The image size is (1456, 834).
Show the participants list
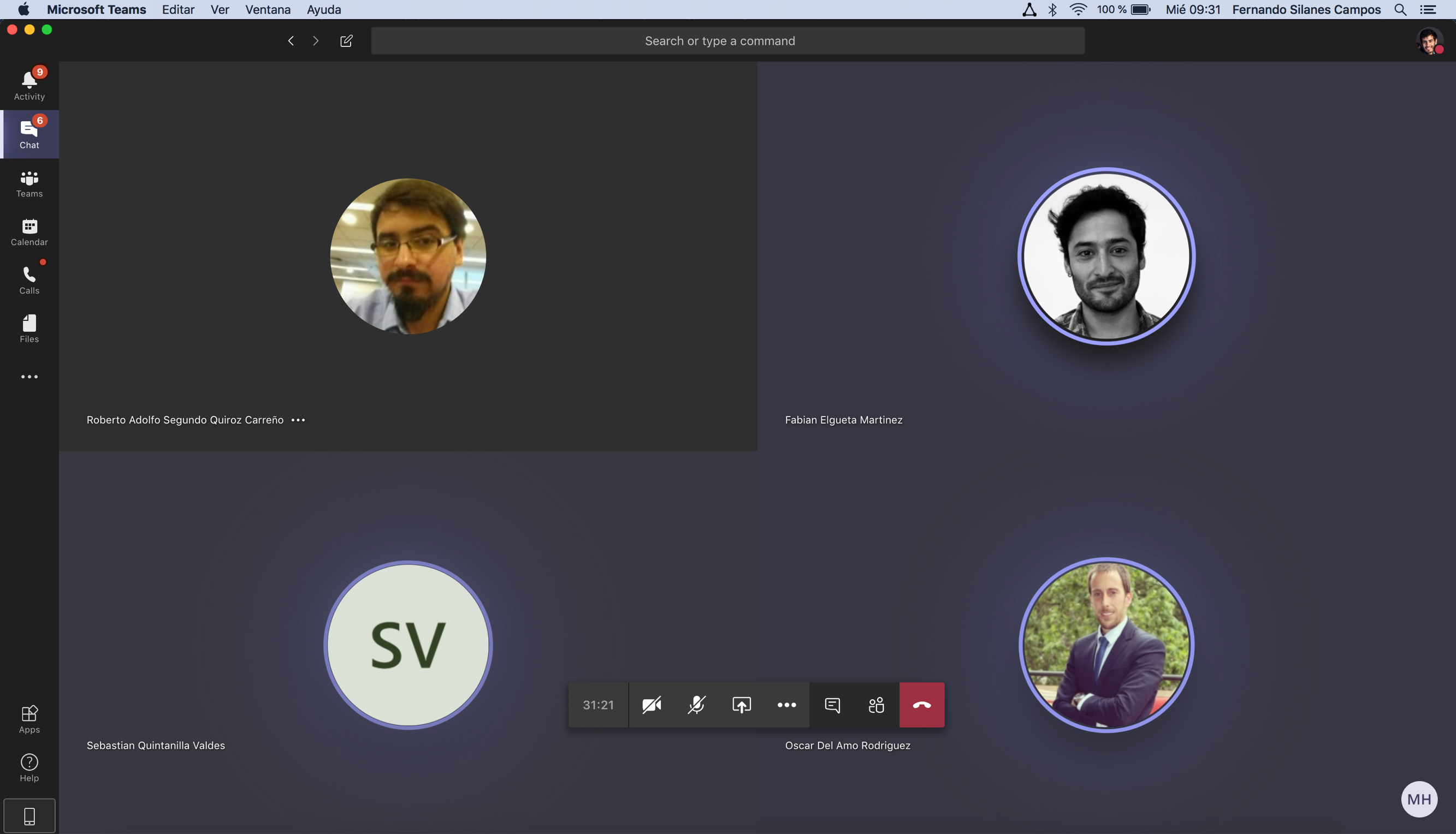tap(876, 705)
